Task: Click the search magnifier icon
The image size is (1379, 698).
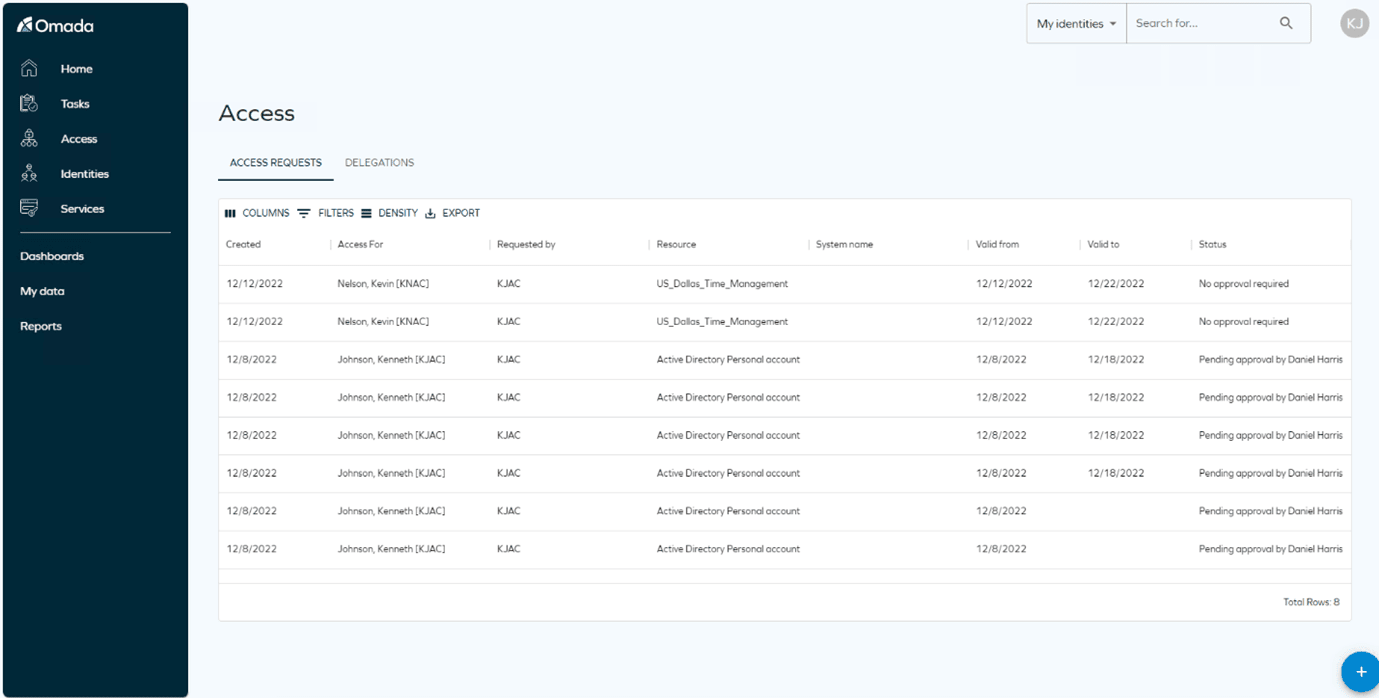Action: (x=1286, y=22)
